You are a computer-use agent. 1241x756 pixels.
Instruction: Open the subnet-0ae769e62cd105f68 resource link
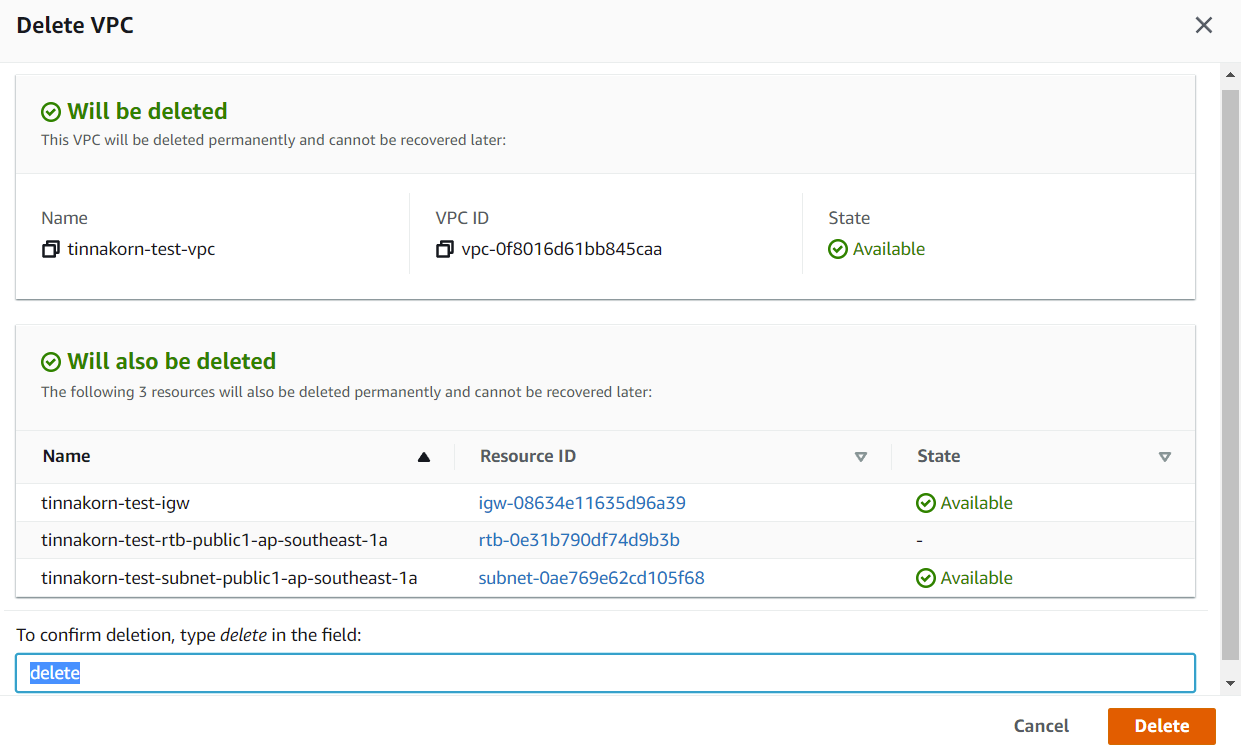[593, 577]
